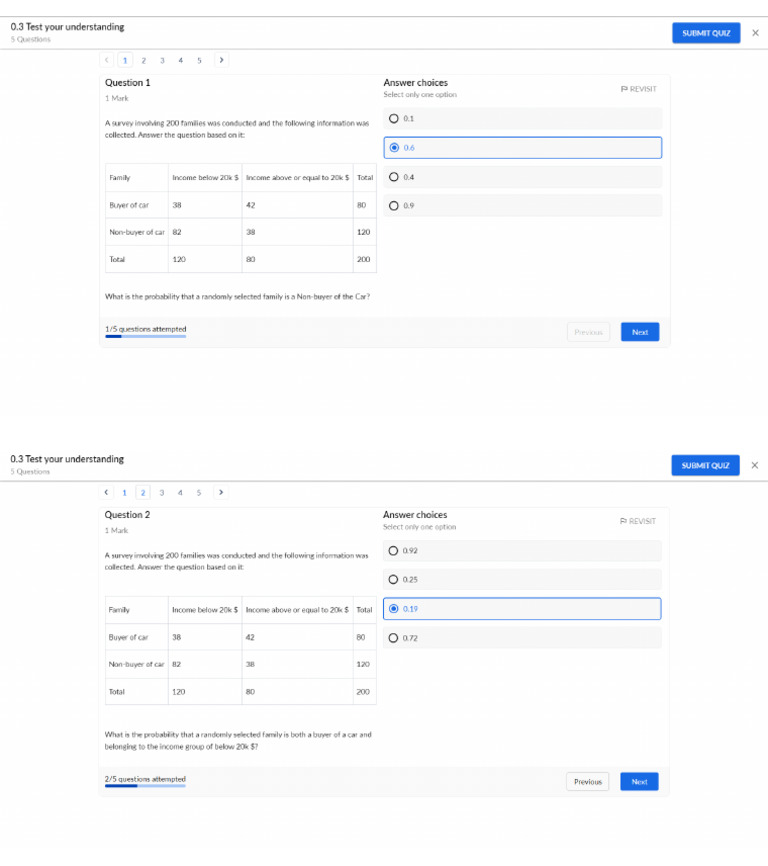Screen dimensions: 768x866
Task: Open question 5 in bottom pagination
Action: pyautogui.click(x=199, y=492)
